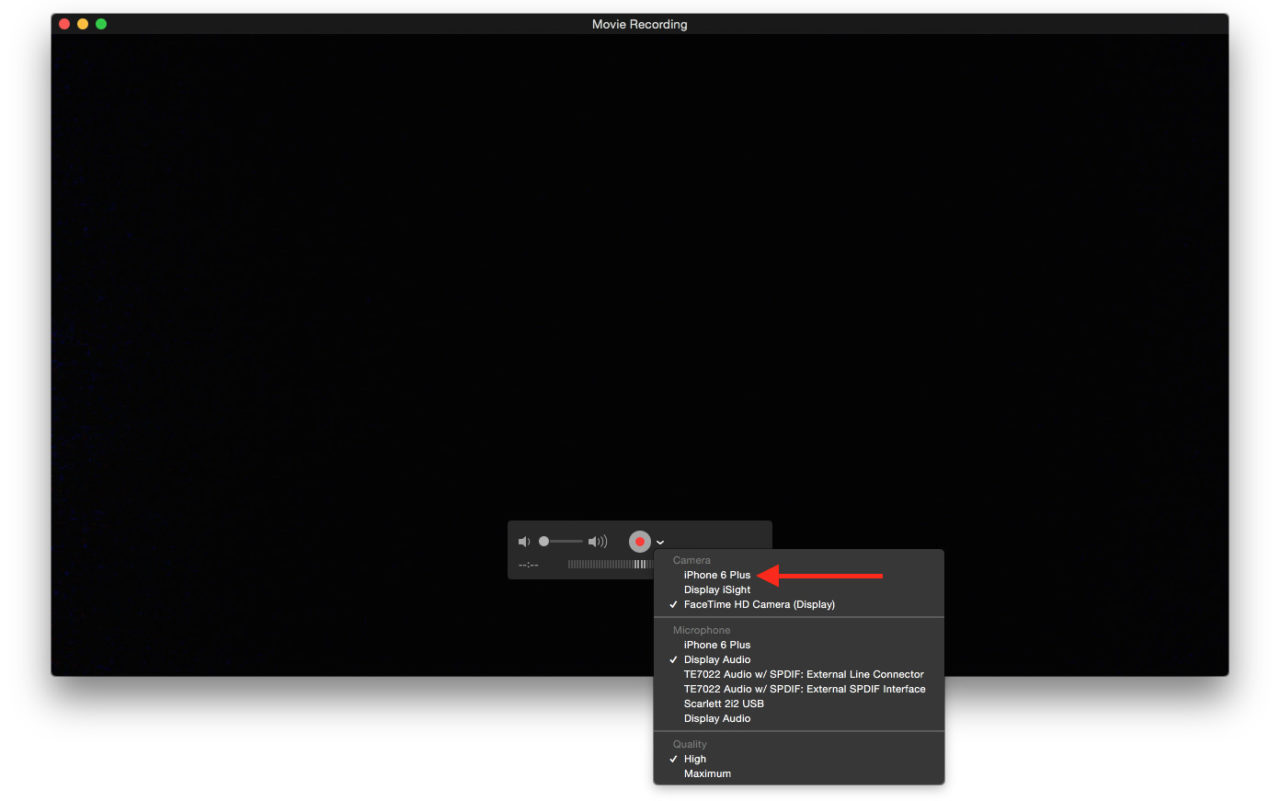Choose TE7022 Audio External Line Connector input
This screenshot has width=1280, height=801.
point(803,674)
